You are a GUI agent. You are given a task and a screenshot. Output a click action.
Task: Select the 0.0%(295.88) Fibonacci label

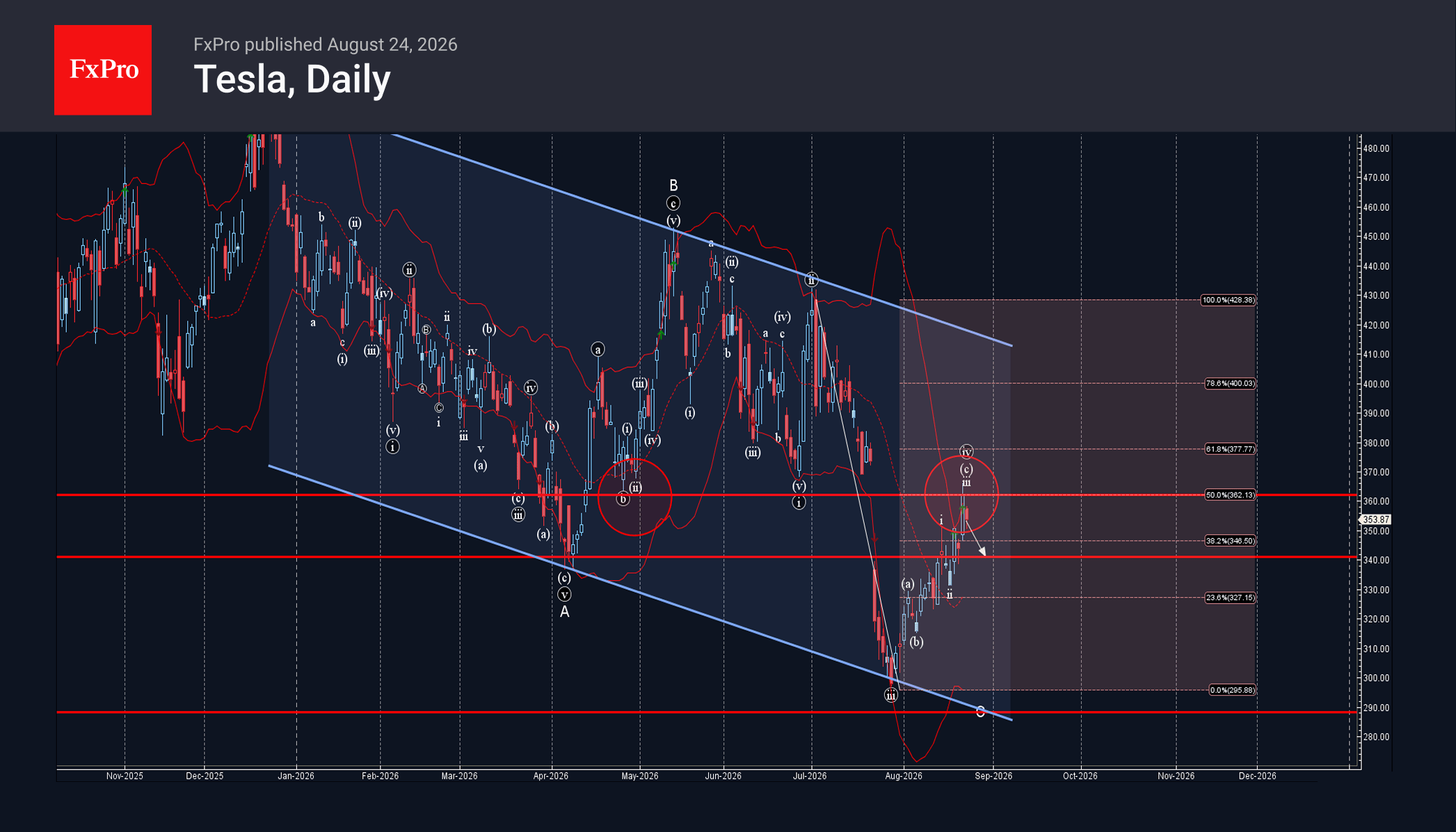point(1232,691)
